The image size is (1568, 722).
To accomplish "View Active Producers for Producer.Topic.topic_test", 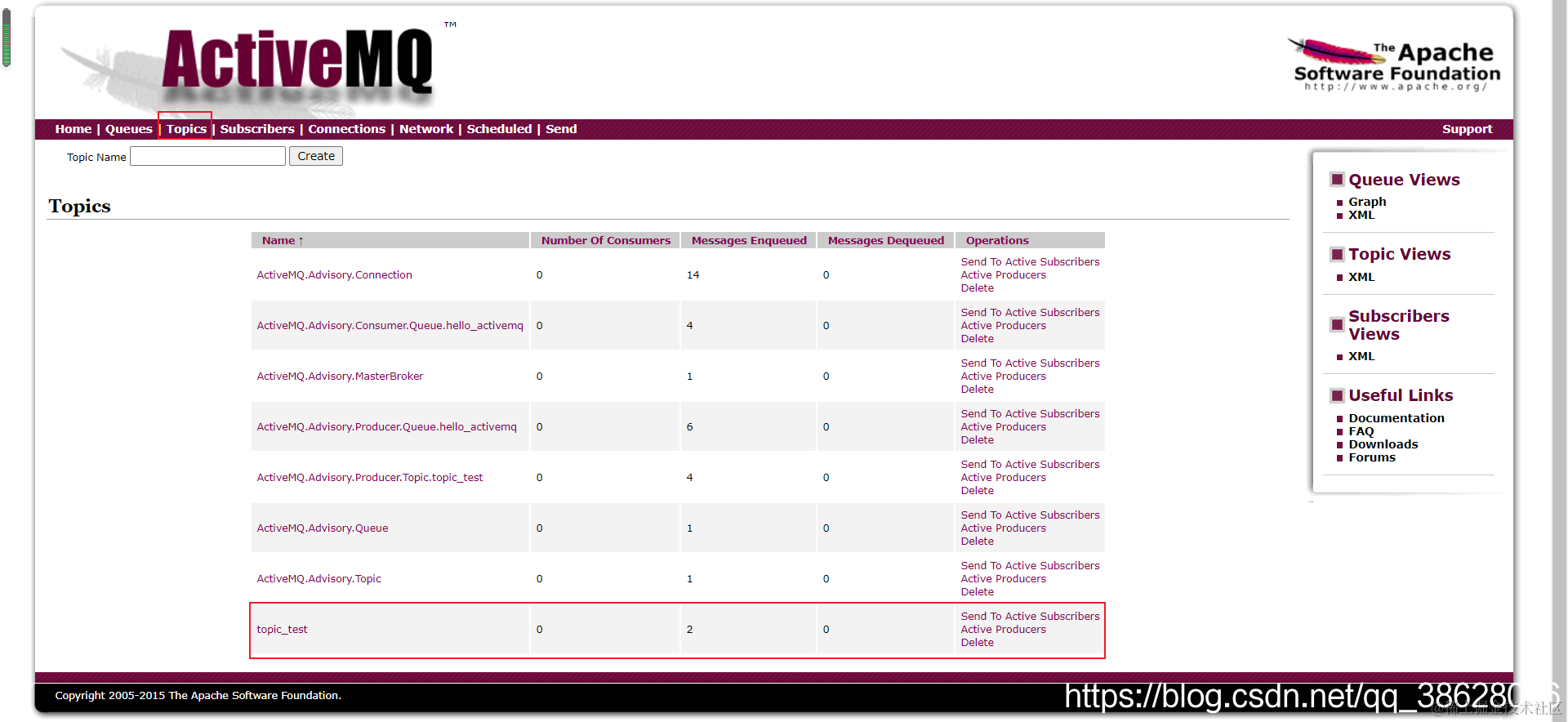I will pos(1003,478).
